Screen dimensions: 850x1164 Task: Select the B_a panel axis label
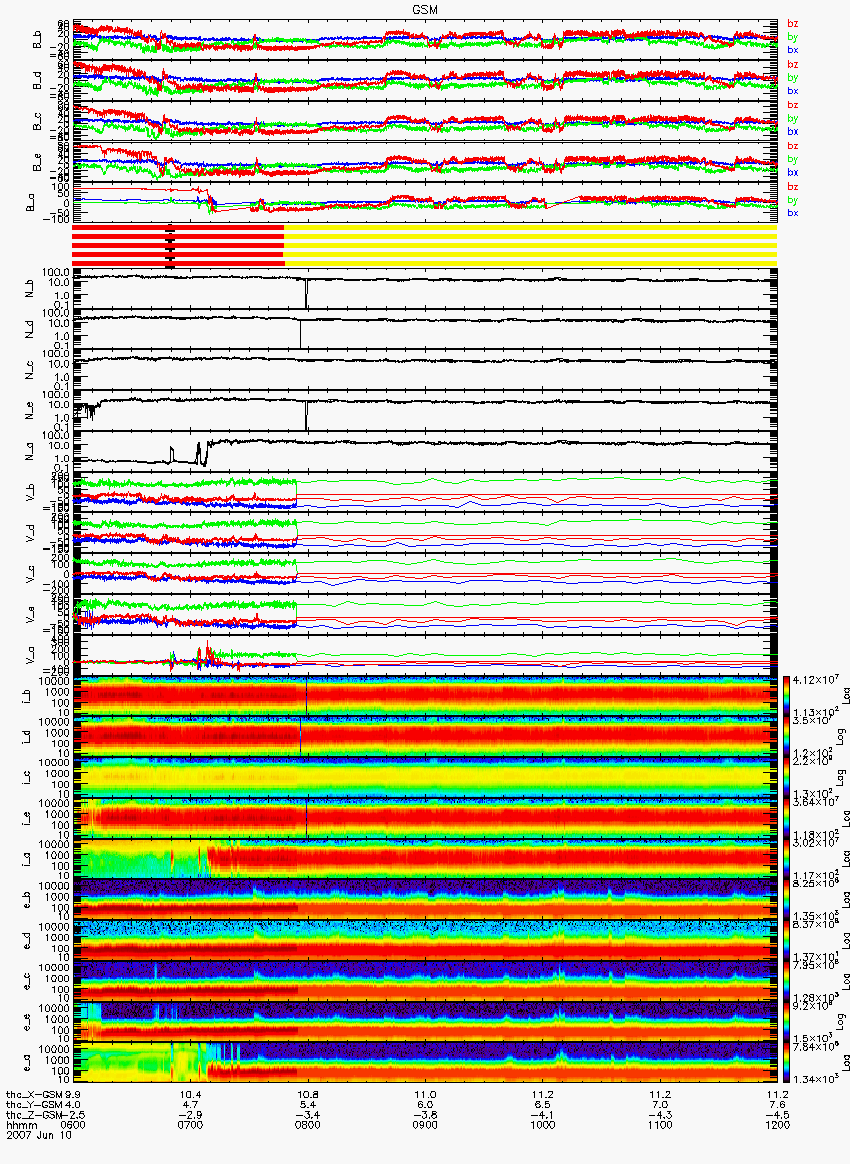pyautogui.click(x=31, y=203)
